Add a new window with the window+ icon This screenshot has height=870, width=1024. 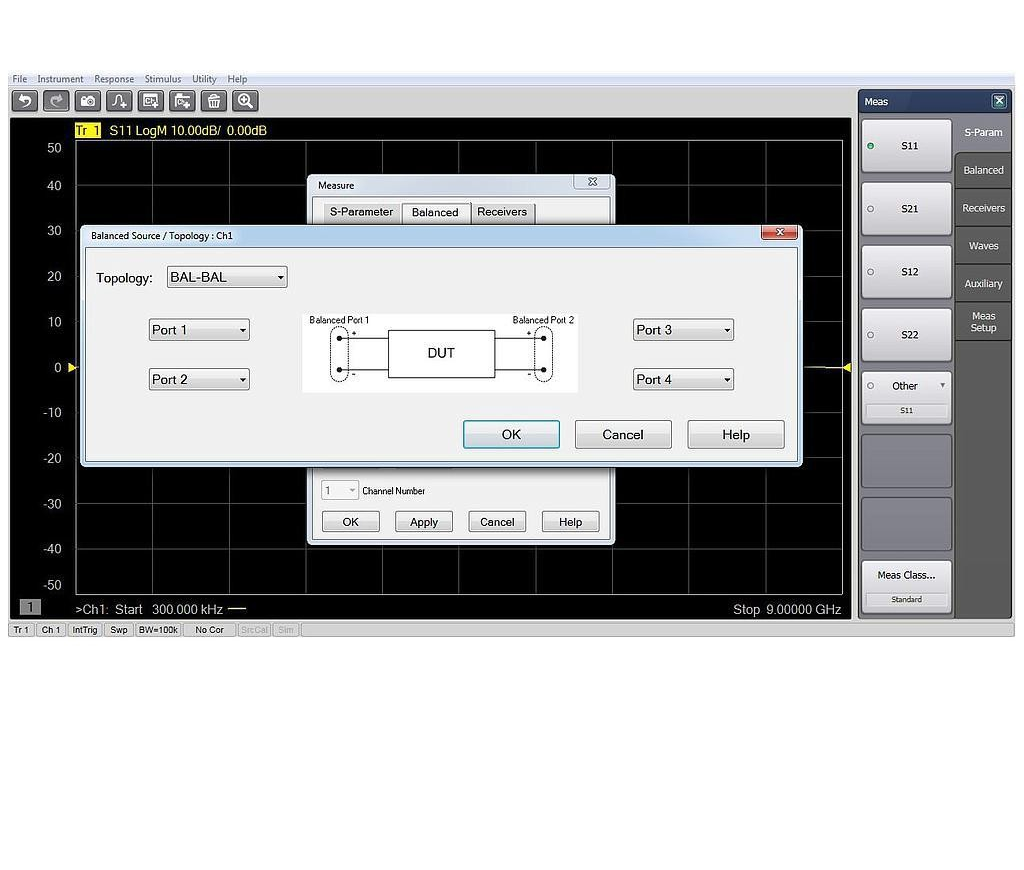click(183, 100)
